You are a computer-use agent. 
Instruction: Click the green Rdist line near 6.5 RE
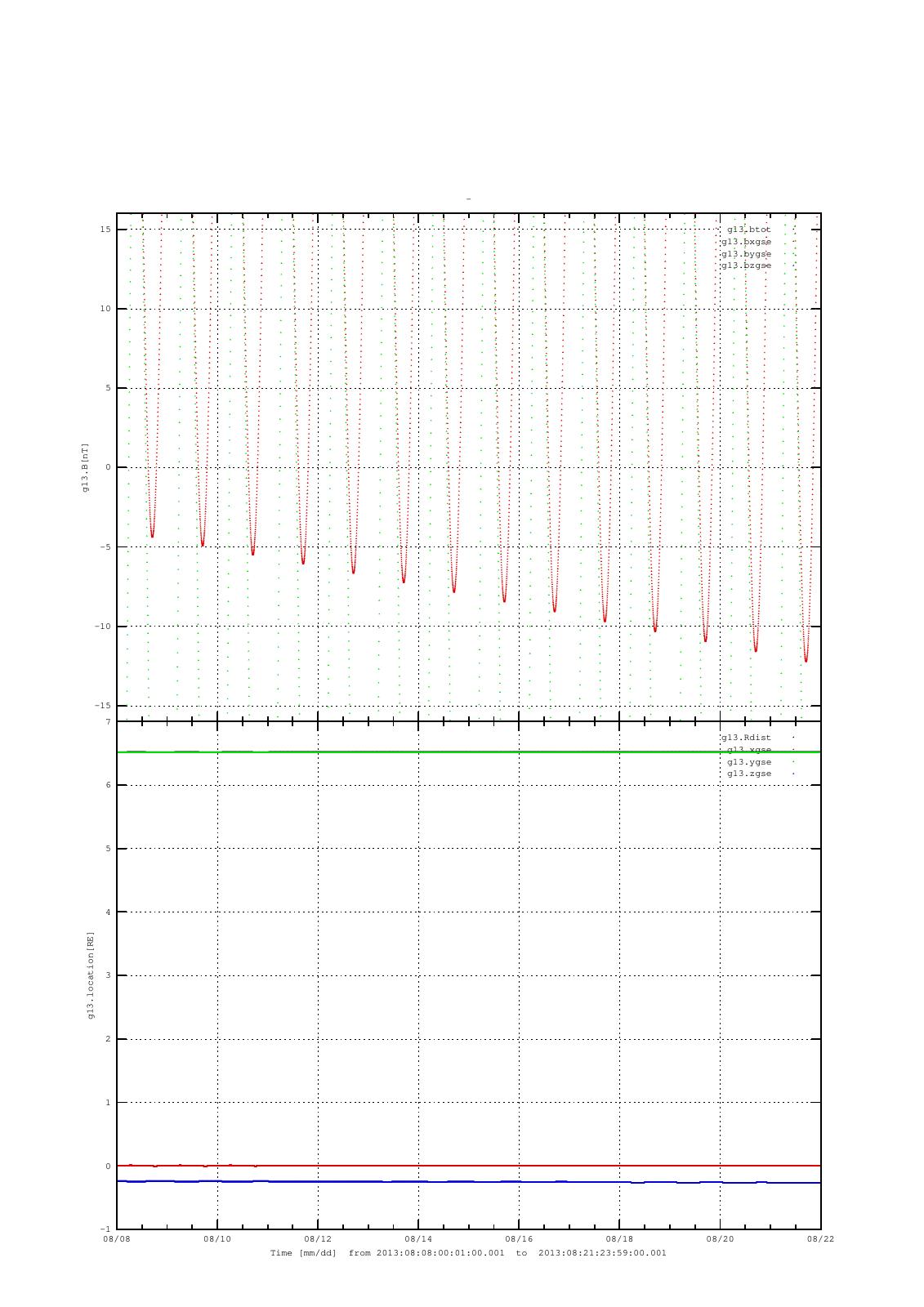click(x=468, y=752)
